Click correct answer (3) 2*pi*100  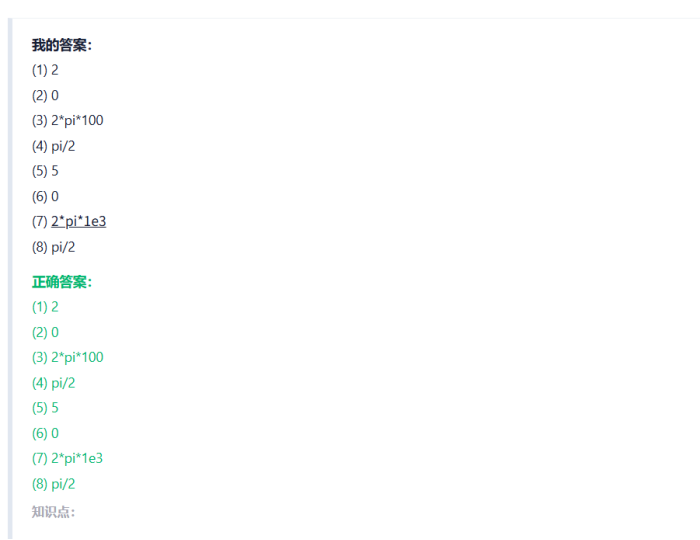[67, 357]
